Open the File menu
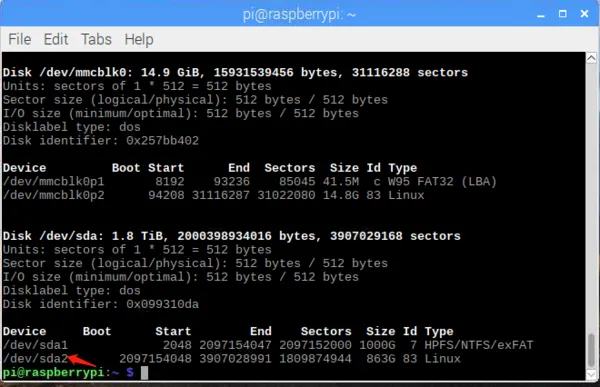600x387 pixels. pos(20,39)
